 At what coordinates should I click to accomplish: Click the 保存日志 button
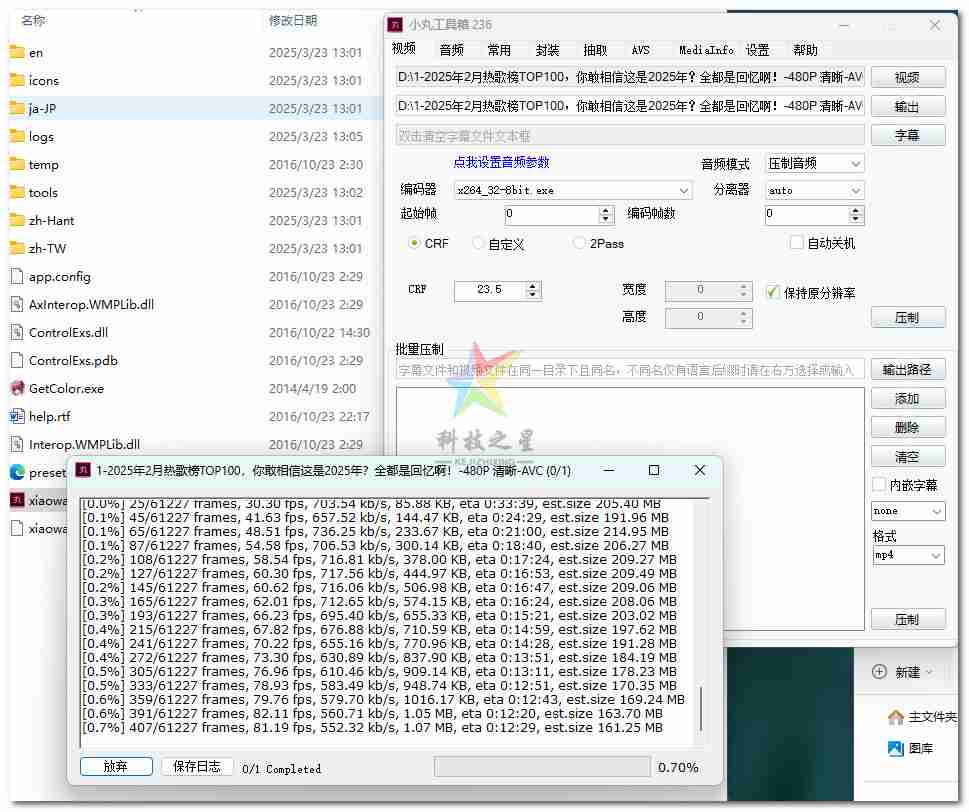tap(197, 767)
